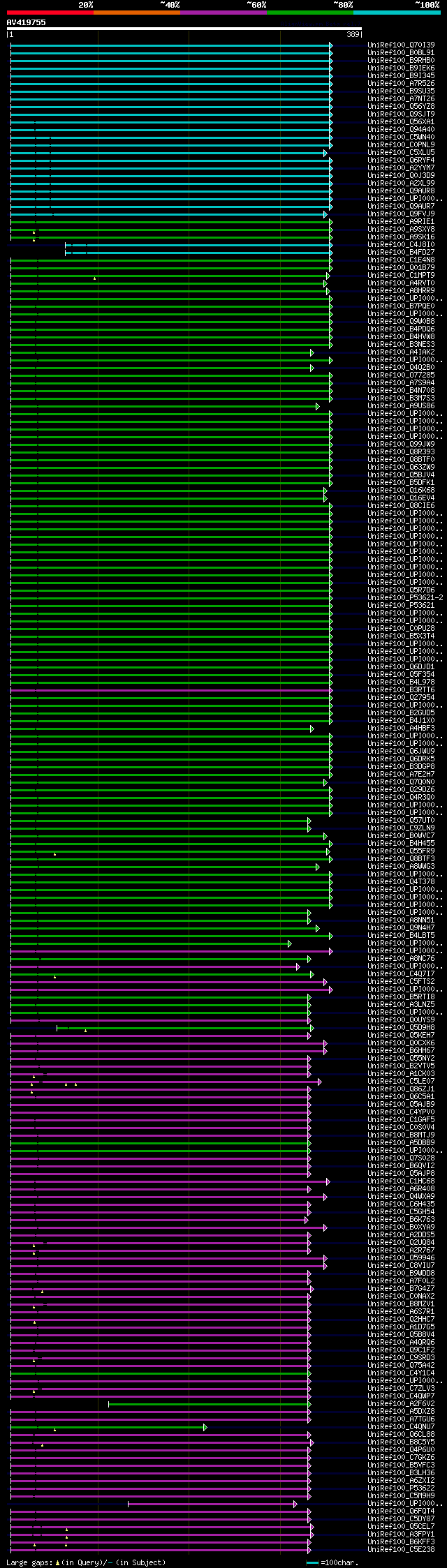Select the UniRef100_C4J8I0 label
This screenshot has height=1568, width=447.
pyautogui.click(x=401, y=244)
